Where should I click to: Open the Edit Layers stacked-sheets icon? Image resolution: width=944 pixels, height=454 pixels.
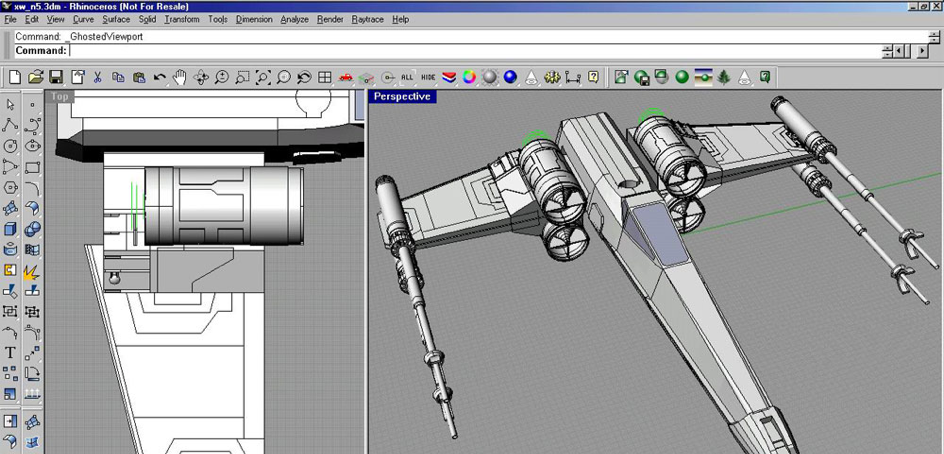[448, 77]
